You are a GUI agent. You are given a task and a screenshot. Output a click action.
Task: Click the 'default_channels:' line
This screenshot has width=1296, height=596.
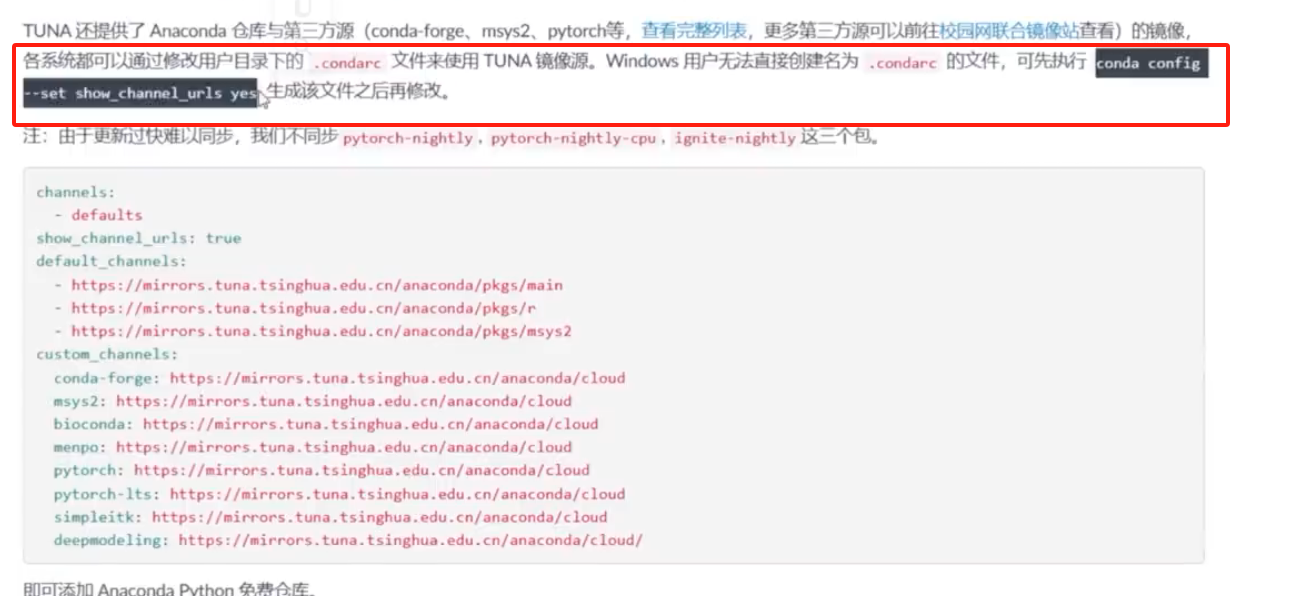(111, 261)
